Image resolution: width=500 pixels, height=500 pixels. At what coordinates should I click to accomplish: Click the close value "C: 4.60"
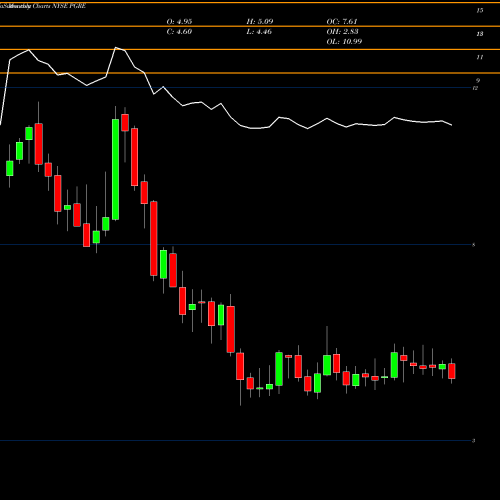[x=179, y=32]
